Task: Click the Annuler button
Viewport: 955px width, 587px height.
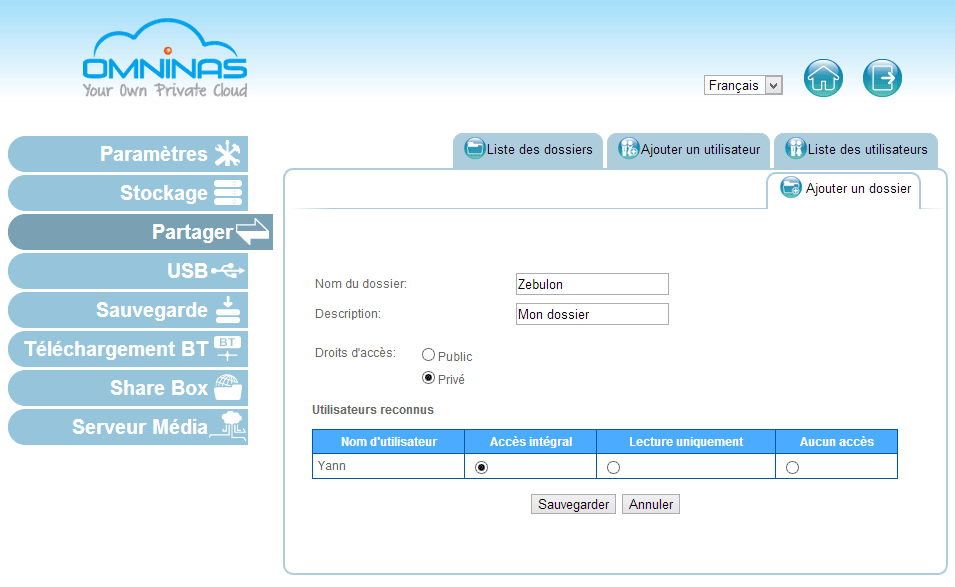Action: click(650, 504)
